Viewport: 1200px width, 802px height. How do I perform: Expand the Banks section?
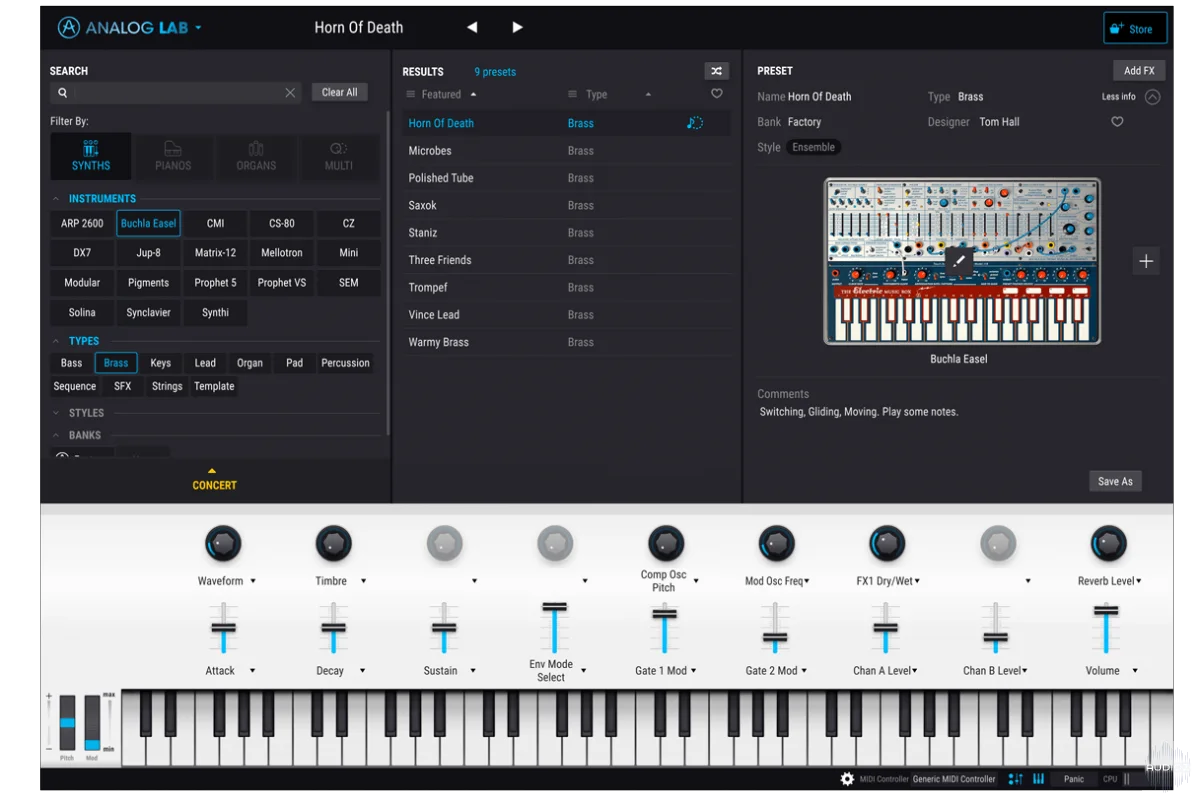[x=56, y=435]
